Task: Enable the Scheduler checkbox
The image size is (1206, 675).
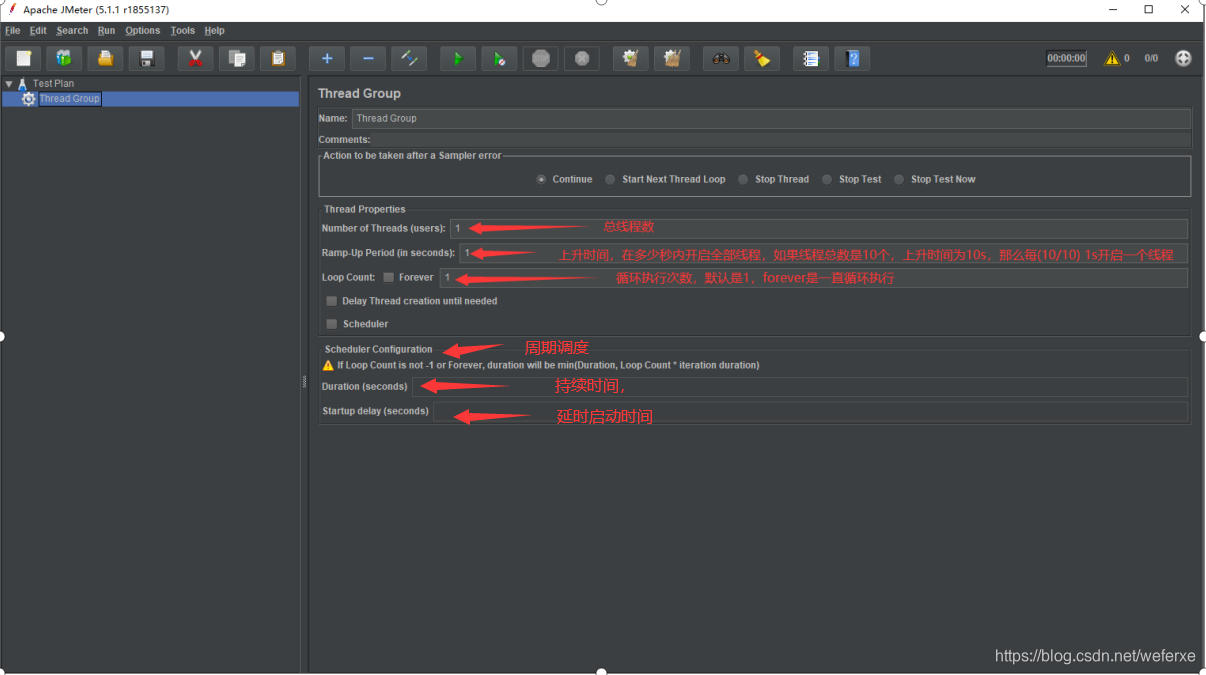Action: (332, 324)
